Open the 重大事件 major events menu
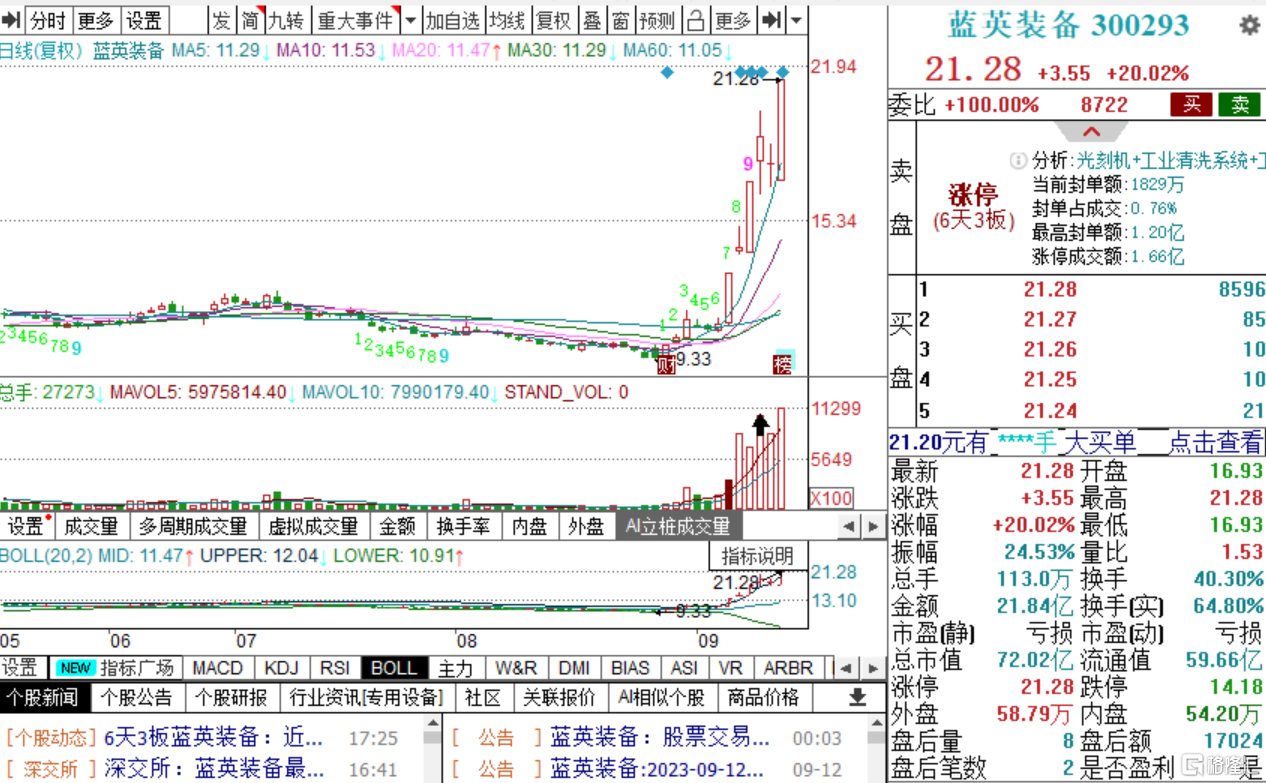 click(x=355, y=19)
